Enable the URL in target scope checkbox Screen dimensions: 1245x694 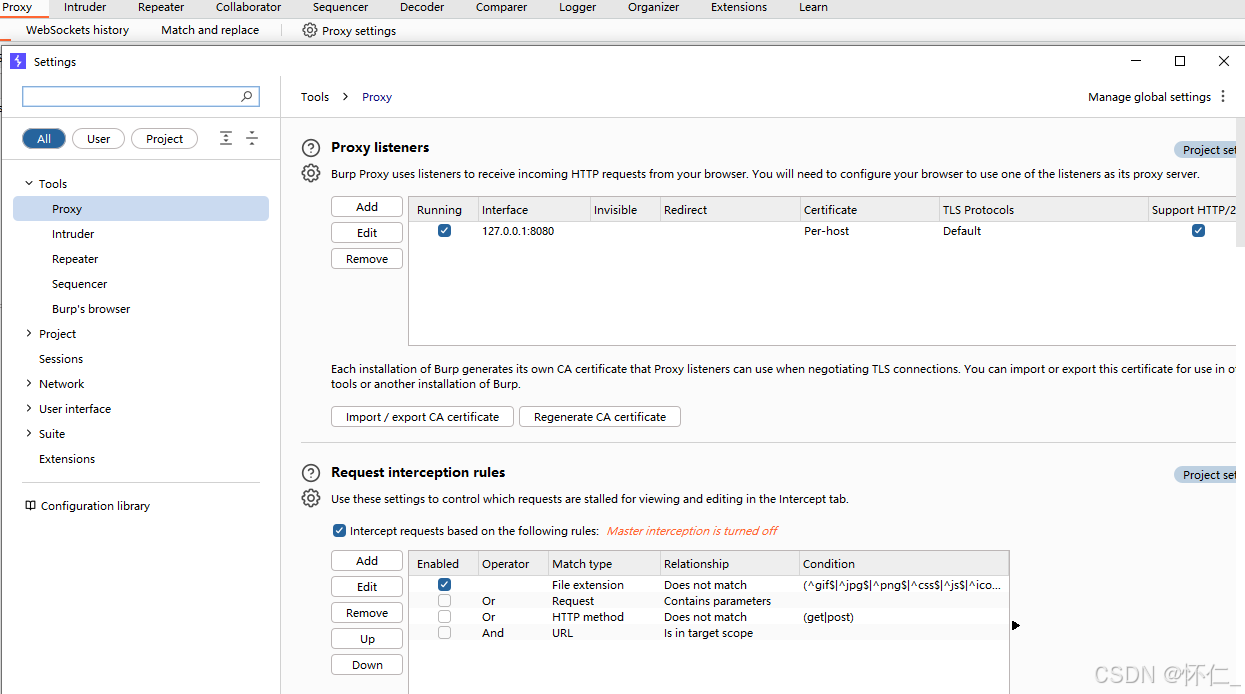tap(444, 633)
